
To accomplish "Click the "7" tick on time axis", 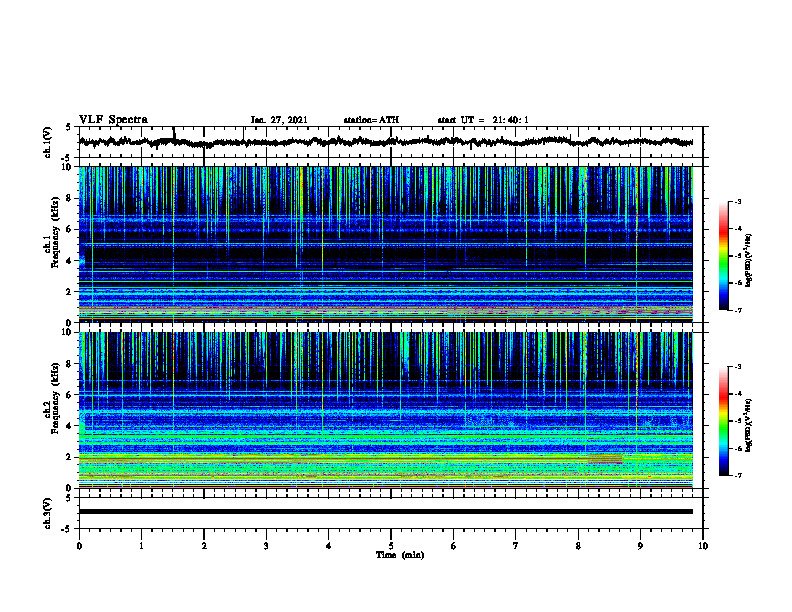I will (x=516, y=546).
